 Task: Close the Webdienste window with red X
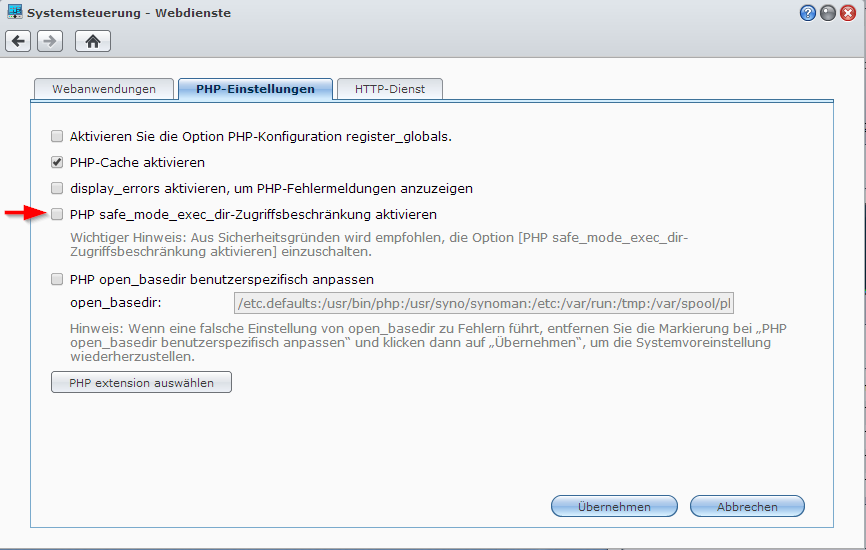click(x=848, y=13)
